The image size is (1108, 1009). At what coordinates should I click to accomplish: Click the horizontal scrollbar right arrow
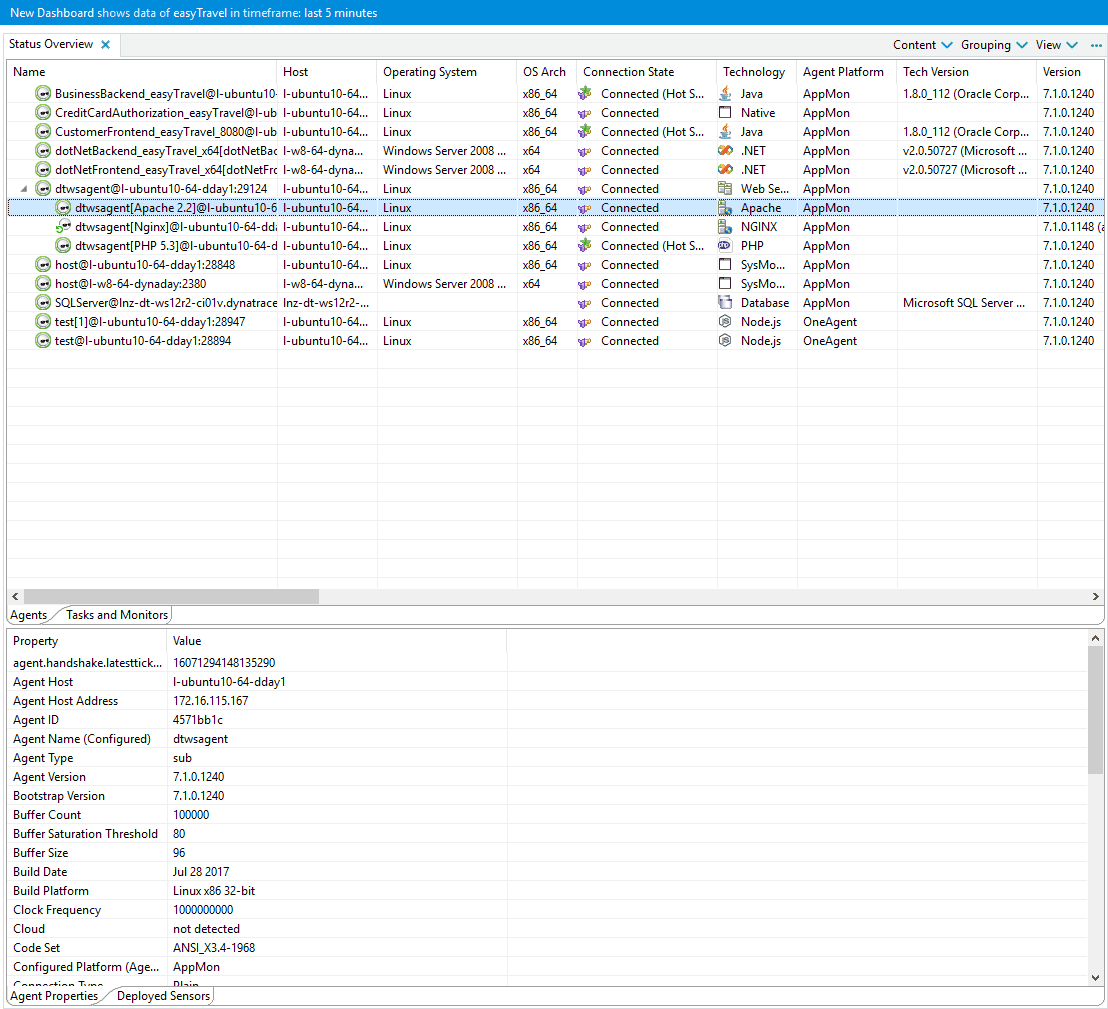(x=1096, y=596)
